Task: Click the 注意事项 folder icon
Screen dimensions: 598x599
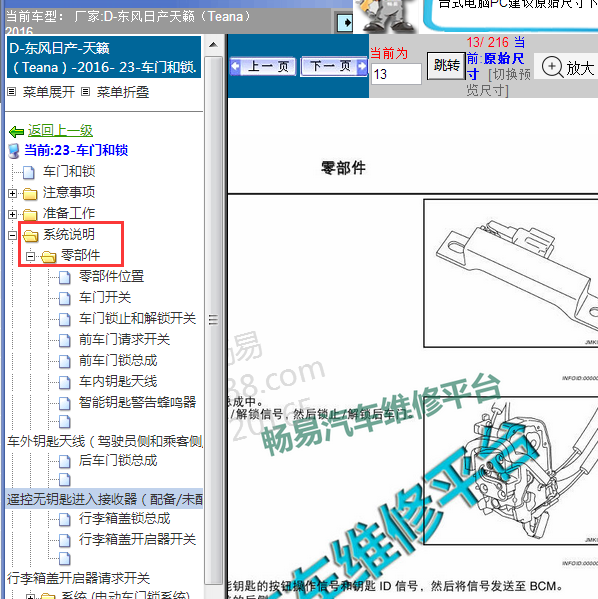Action: (x=30, y=194)
